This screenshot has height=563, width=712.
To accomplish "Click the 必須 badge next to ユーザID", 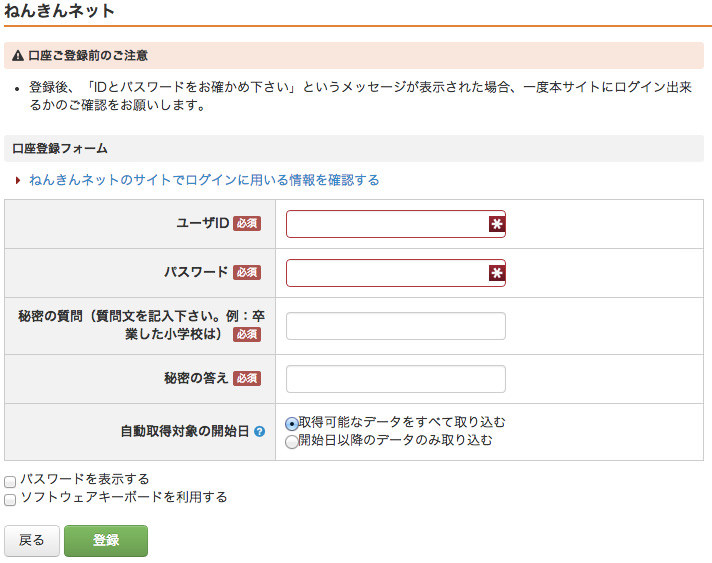I will click(247, 224).
